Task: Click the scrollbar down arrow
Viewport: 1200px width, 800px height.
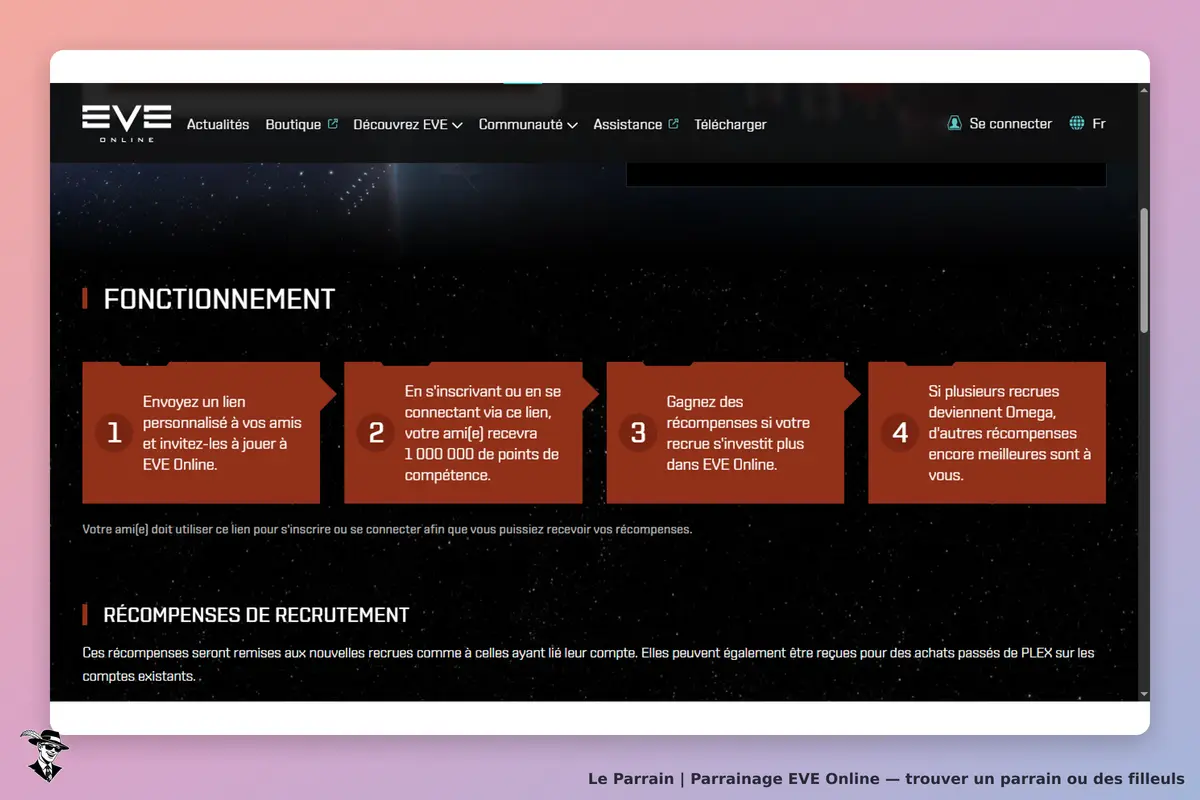Action: coord(1144,694)
